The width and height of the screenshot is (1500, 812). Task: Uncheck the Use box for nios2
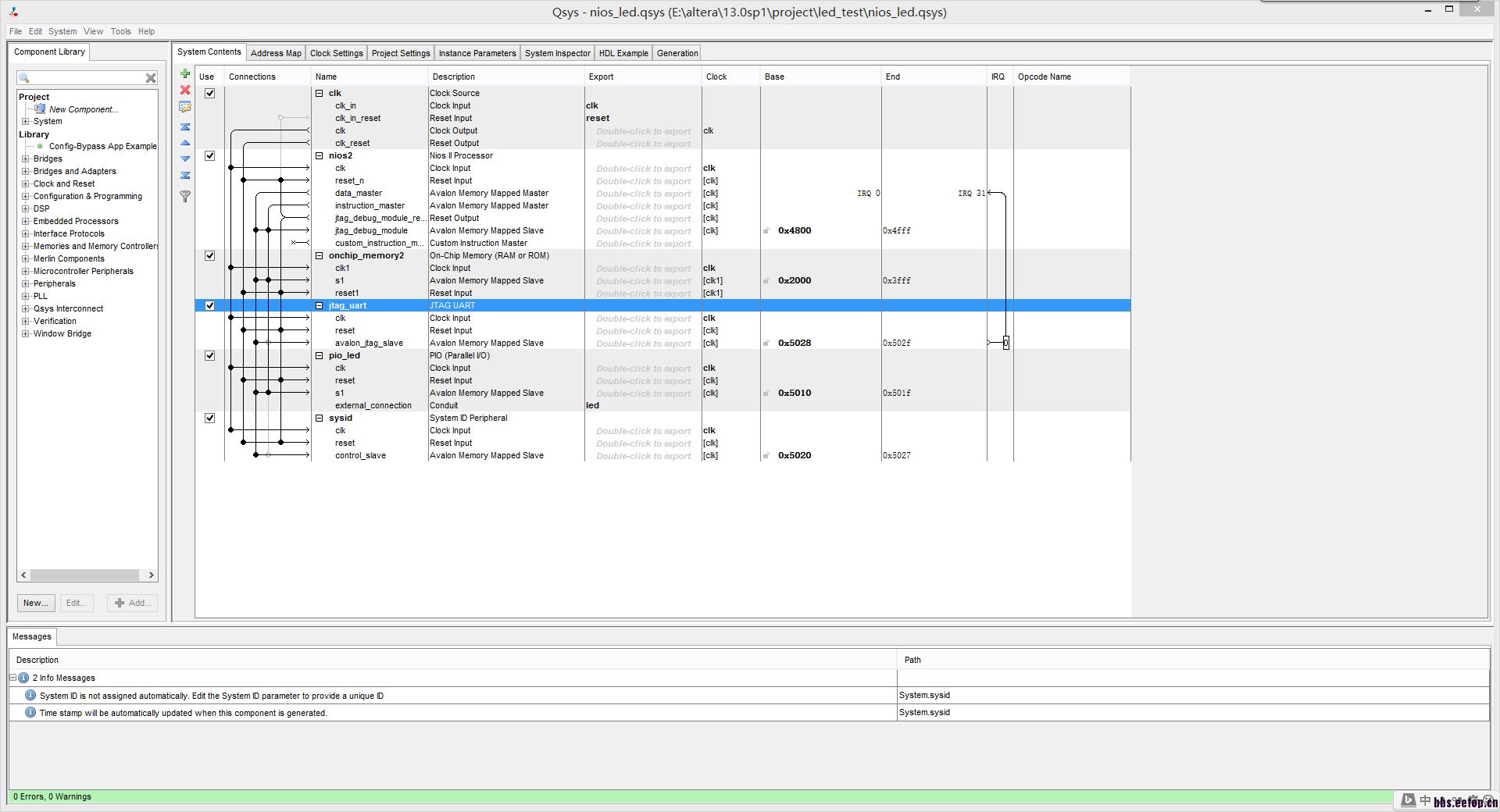(209, 155)
